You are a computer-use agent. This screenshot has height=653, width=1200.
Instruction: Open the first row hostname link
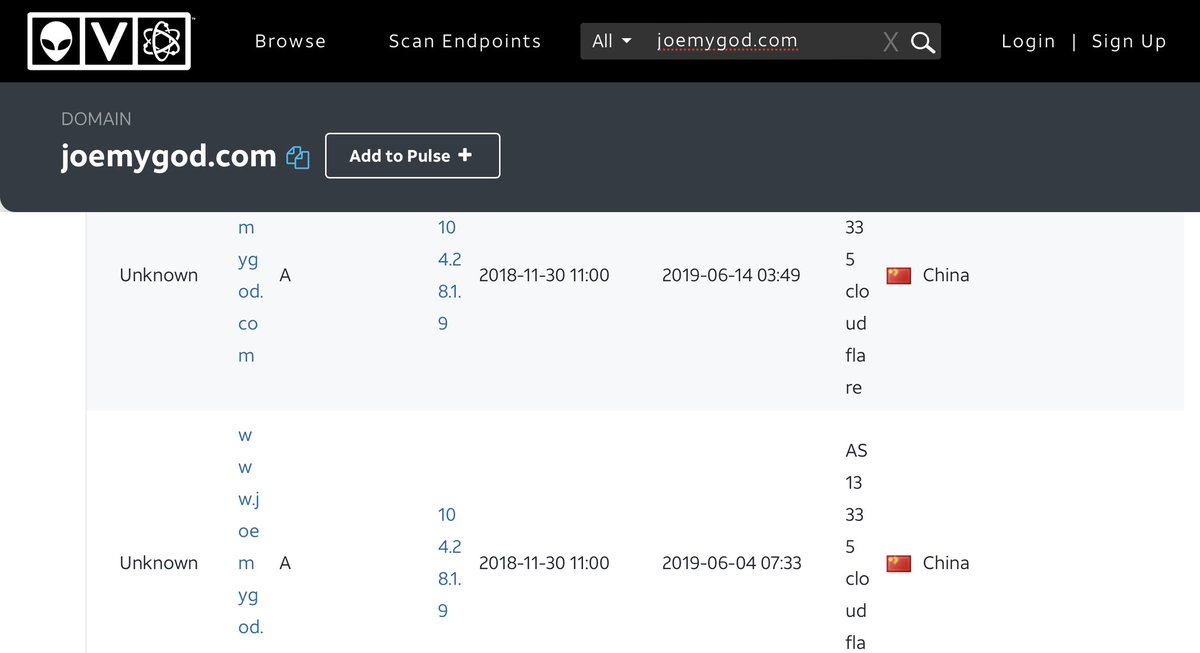click(247, 291)
